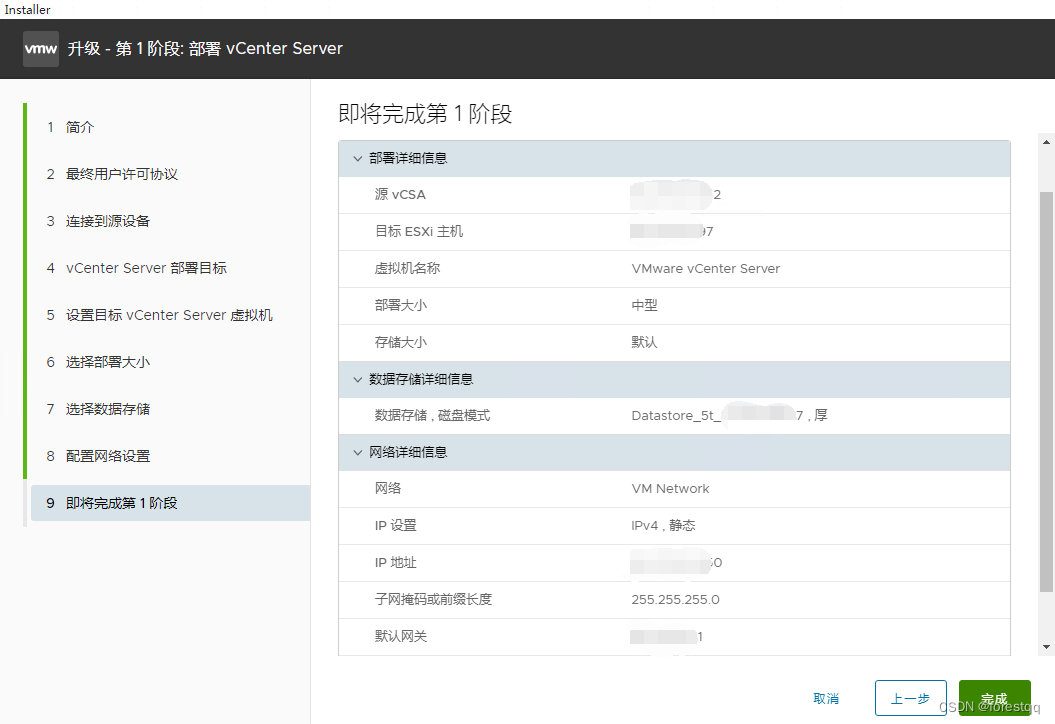Viewport: 1055px width, 724px height.
Task: Click the 中型 deployment size value
Action: (x=645, y=305)
